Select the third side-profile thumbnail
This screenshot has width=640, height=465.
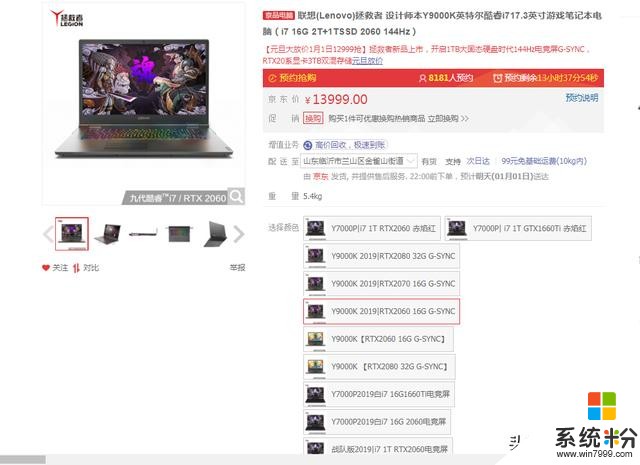click(143, 234)
